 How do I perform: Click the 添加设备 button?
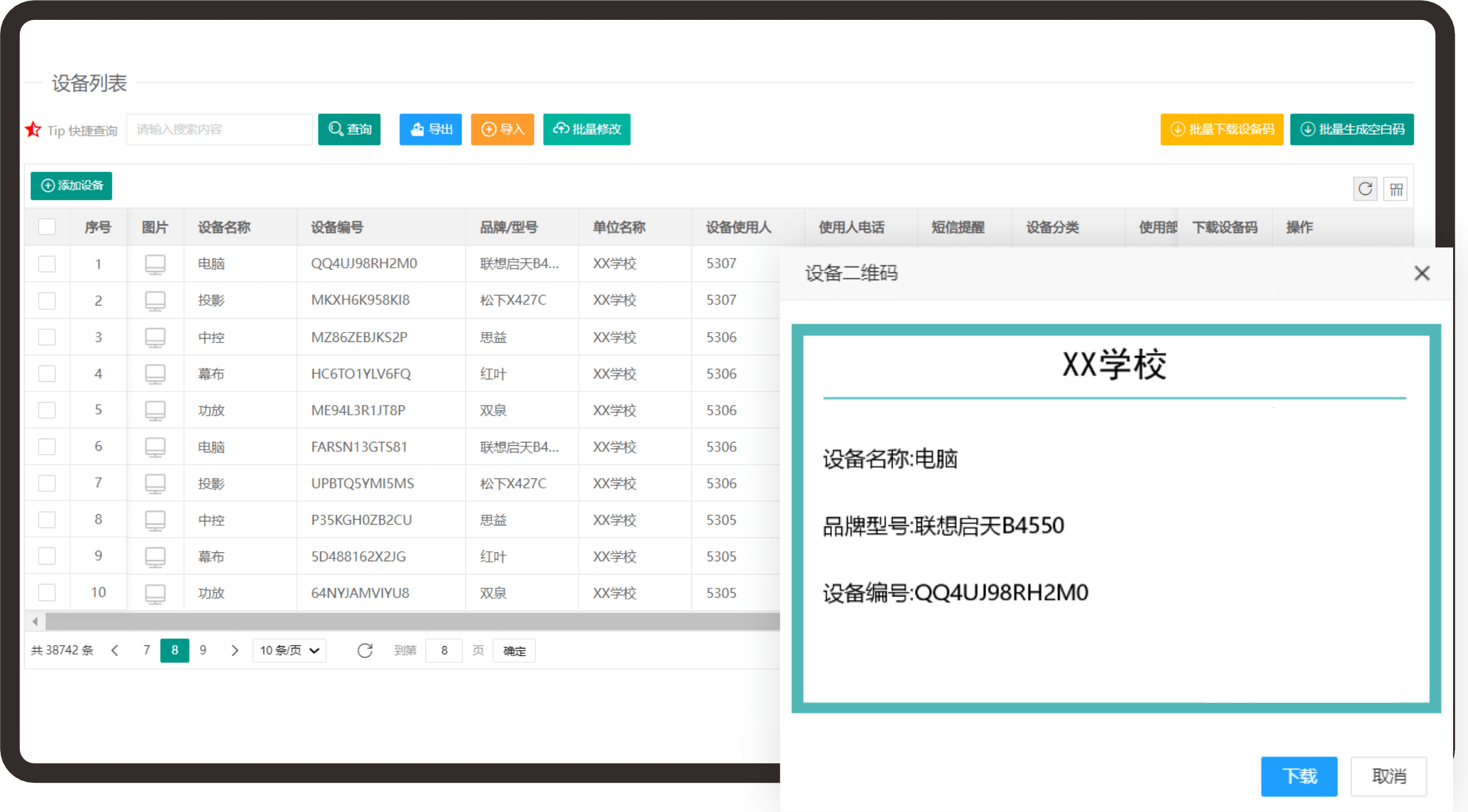(71, 186)
